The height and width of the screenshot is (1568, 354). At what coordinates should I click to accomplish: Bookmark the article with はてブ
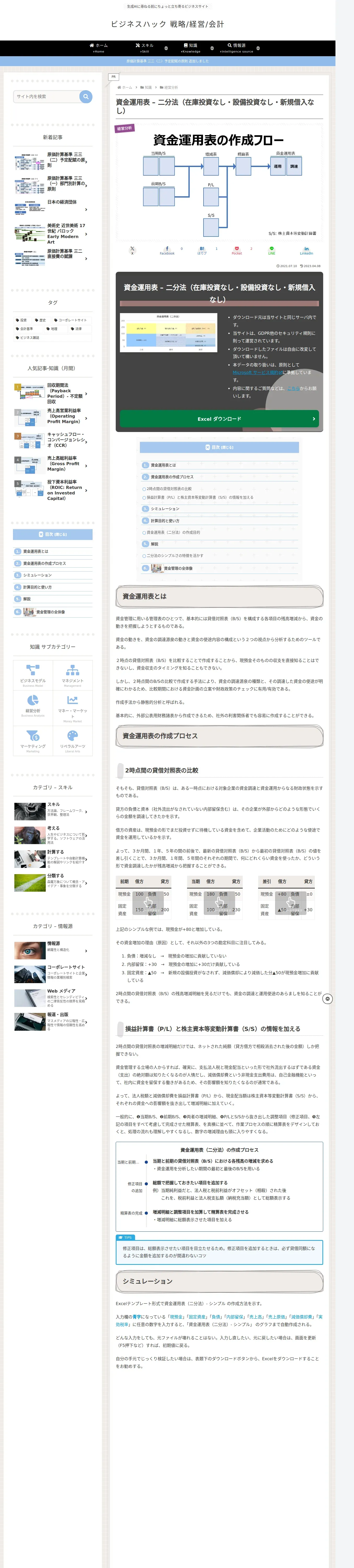(202, 250)
